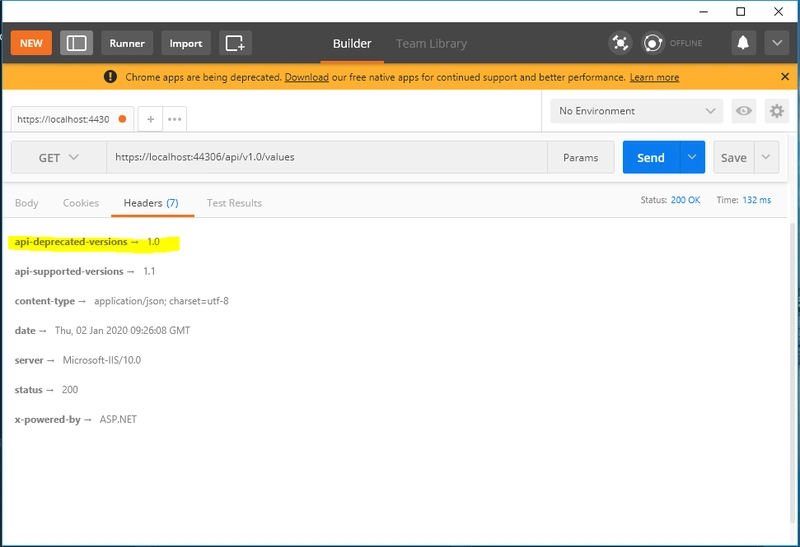Add a new request tab with plus
800x547 pixels.
pyautogui.click(x=151, y=119)
